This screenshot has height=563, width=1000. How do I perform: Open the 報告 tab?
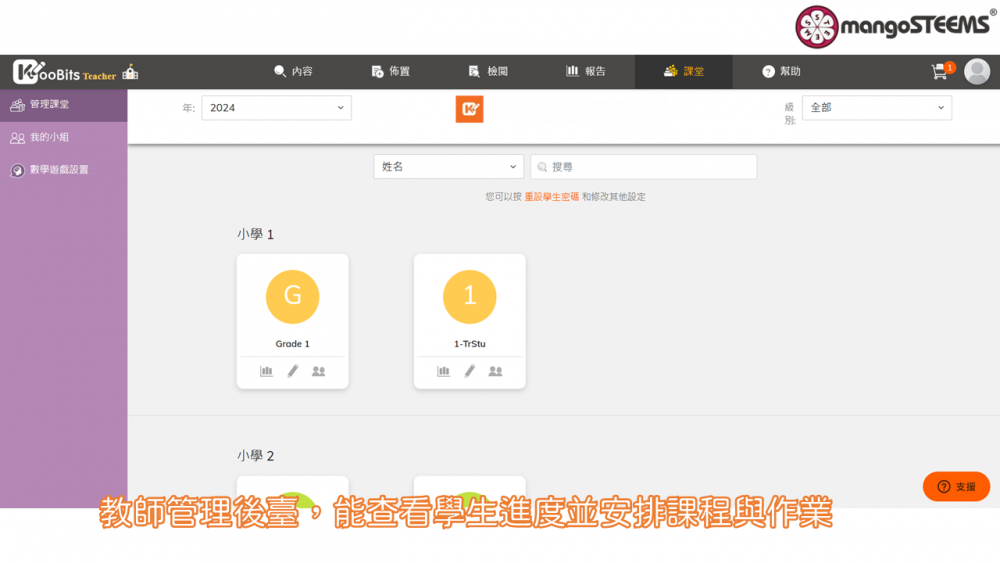586,72
